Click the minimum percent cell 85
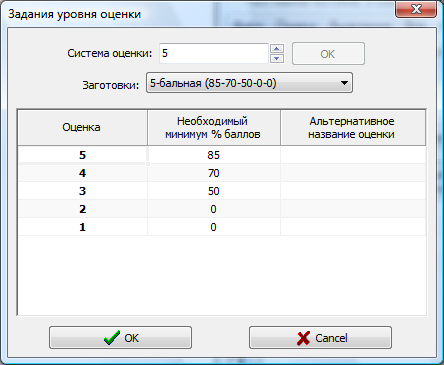This screenshot has width=444, height=365. pos(214,155)
